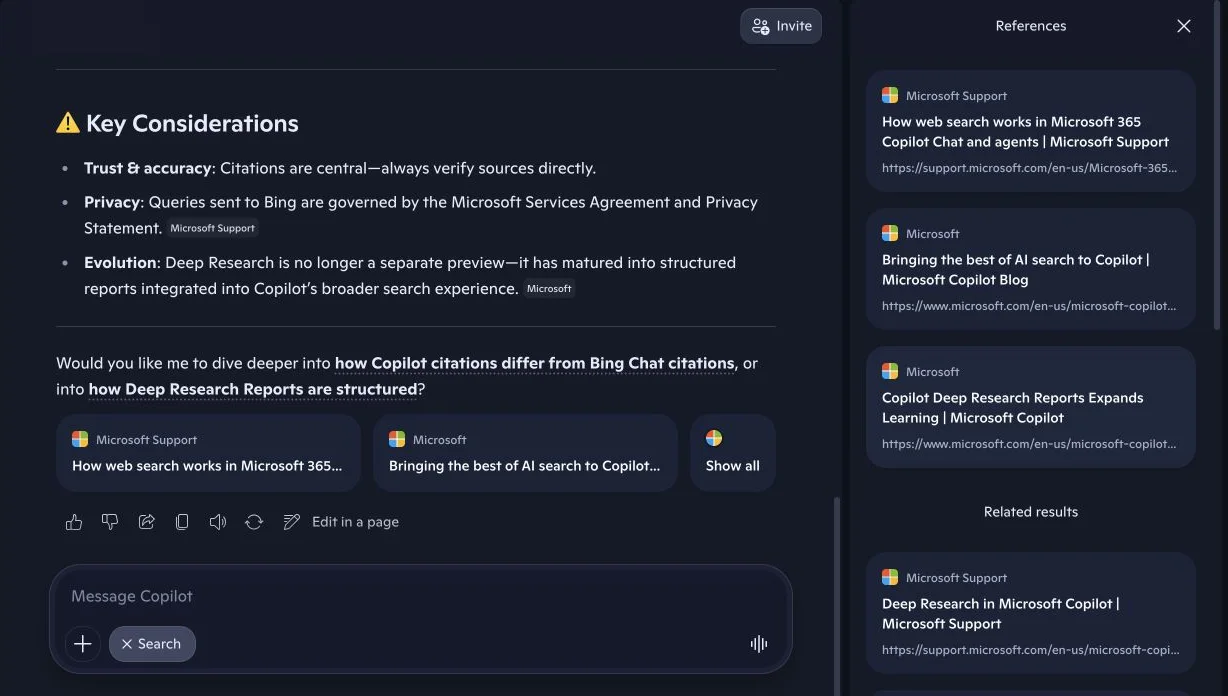The image size is (1228, 696).
Task: Share the response via share icon
Action: point(146,522)
